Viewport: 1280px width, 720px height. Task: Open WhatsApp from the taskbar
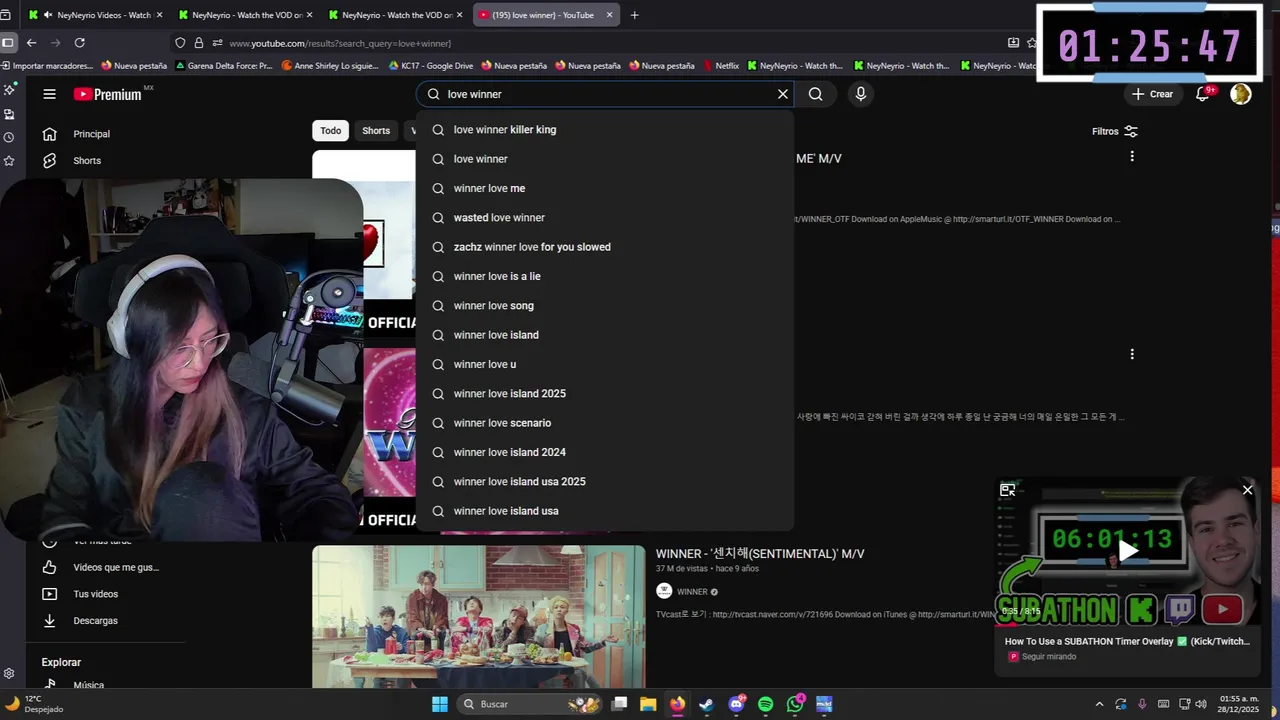[x=795, y=704]
